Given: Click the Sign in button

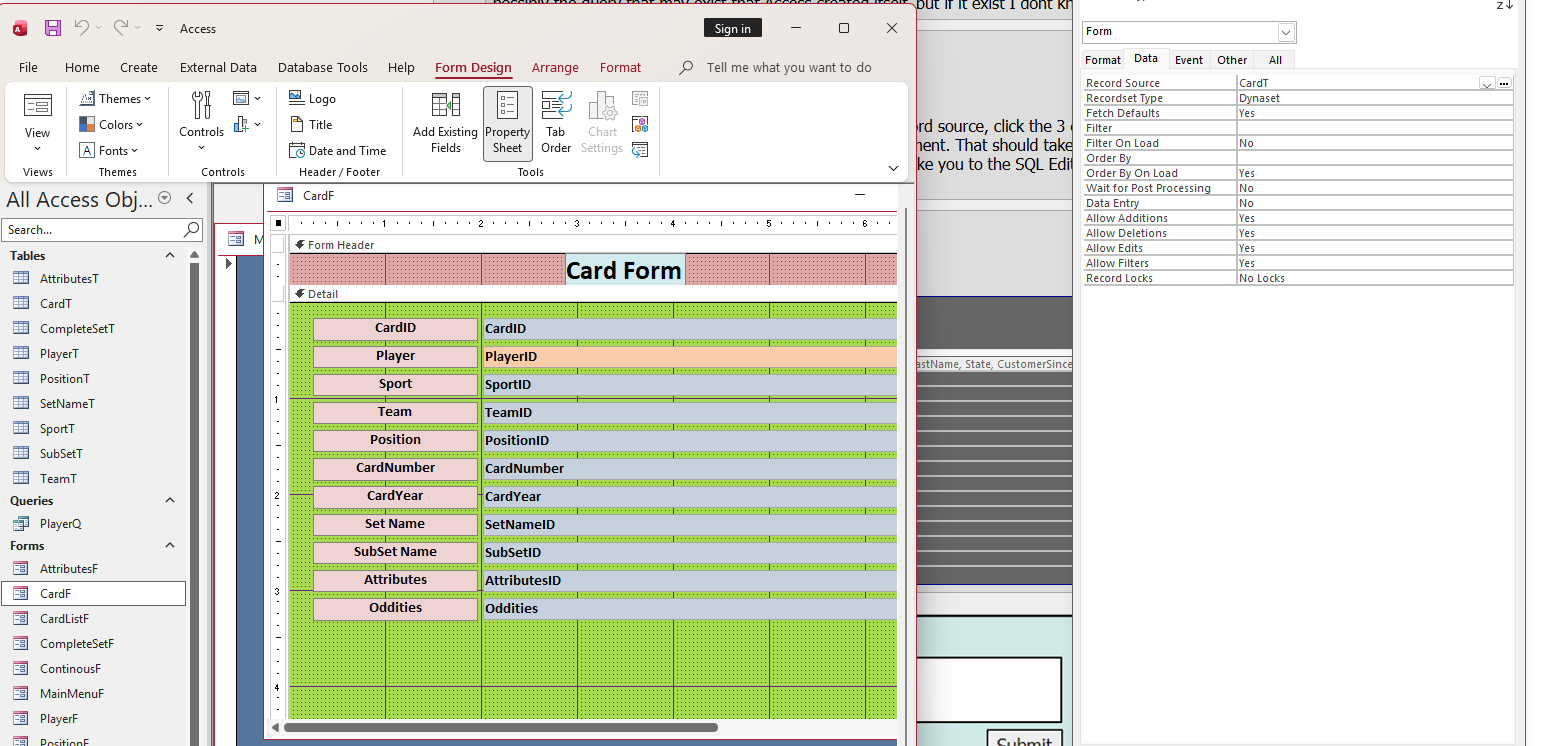Looking at the screenshot, I should pyautogui.click(x=732, y=29).
